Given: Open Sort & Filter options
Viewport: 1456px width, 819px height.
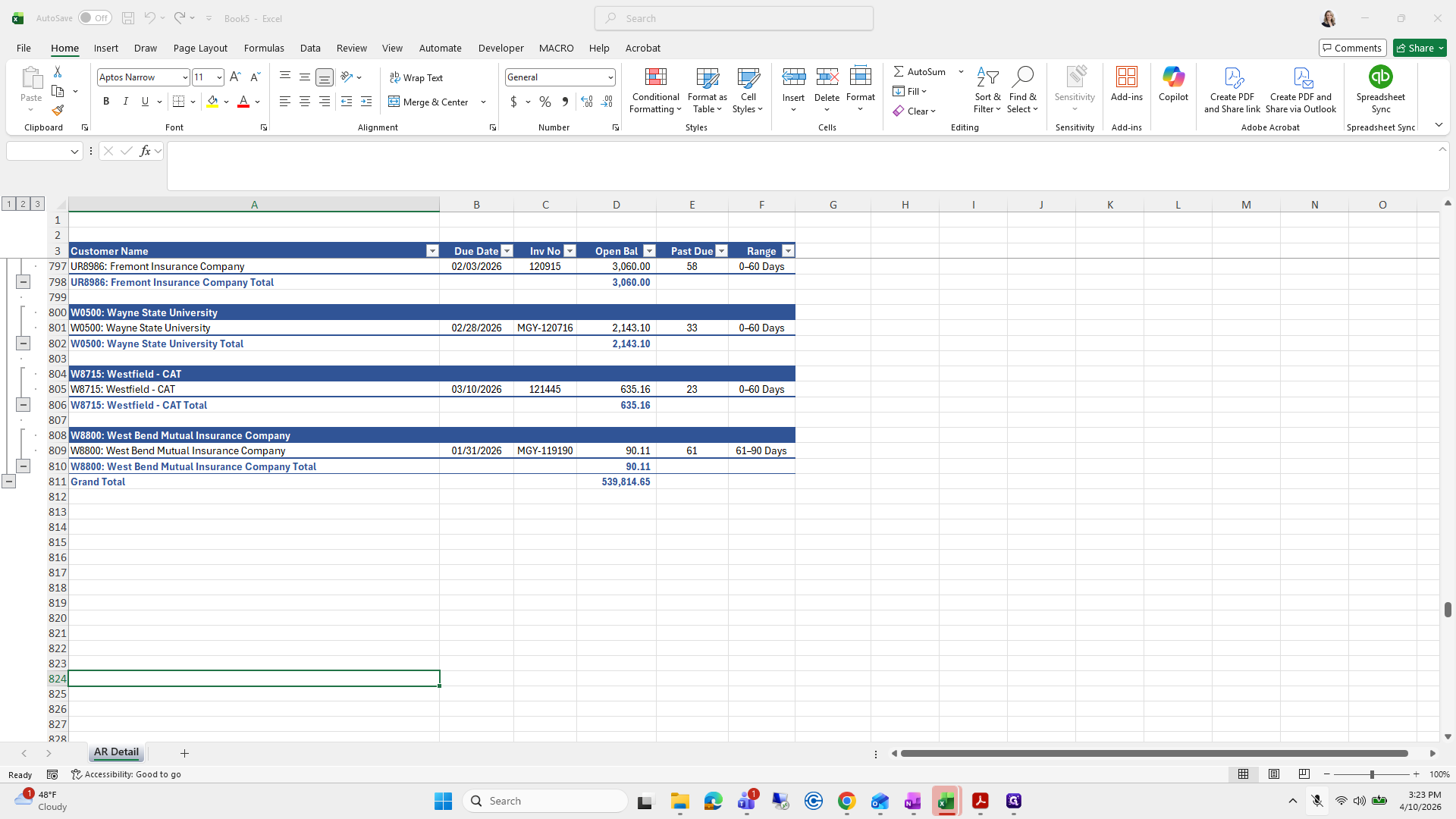Looking at the screenshot, I should click(x=987, y=90).
